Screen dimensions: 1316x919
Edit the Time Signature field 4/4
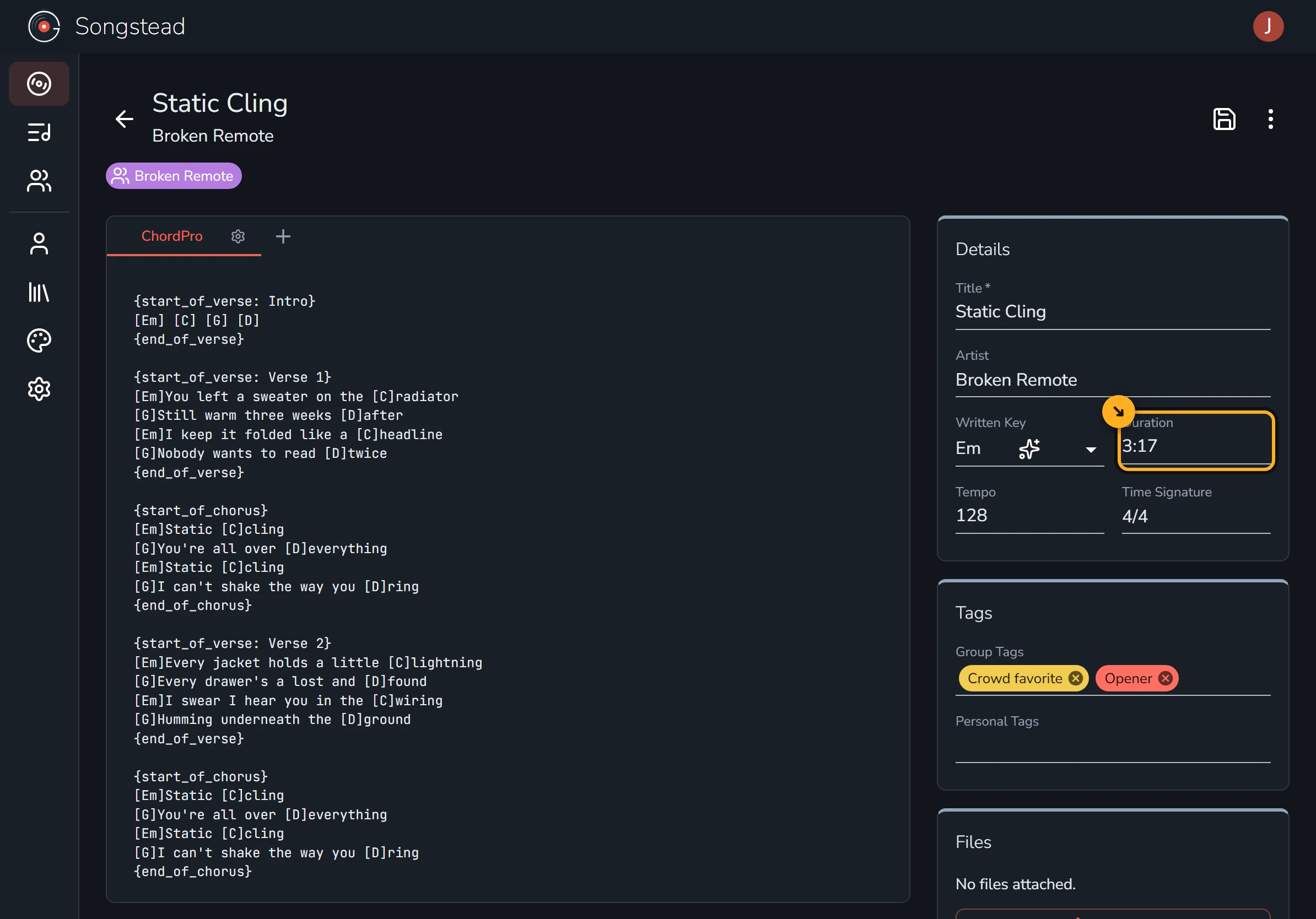(1196, 516)
